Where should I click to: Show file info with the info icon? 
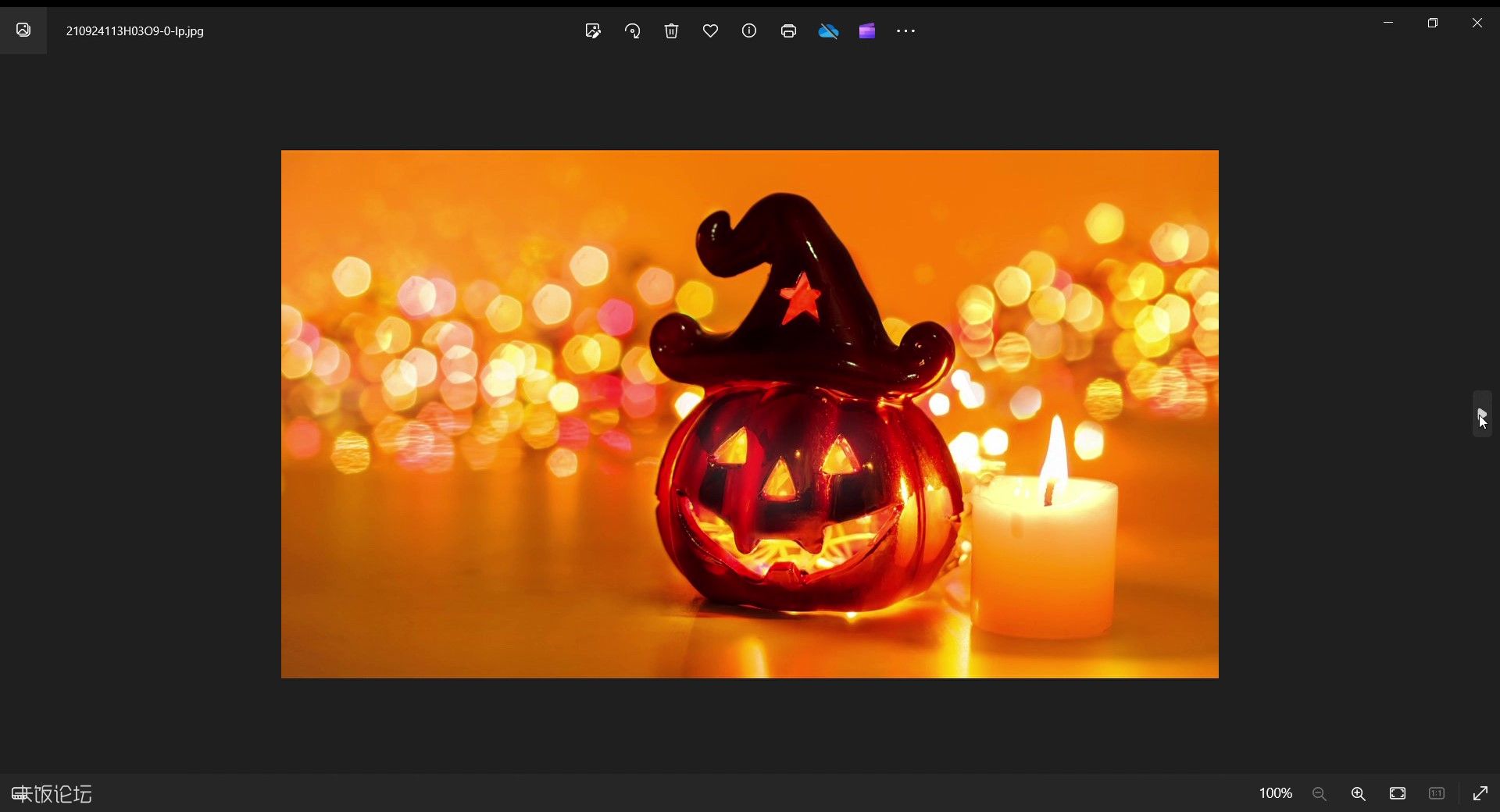(x=749, y=31)
